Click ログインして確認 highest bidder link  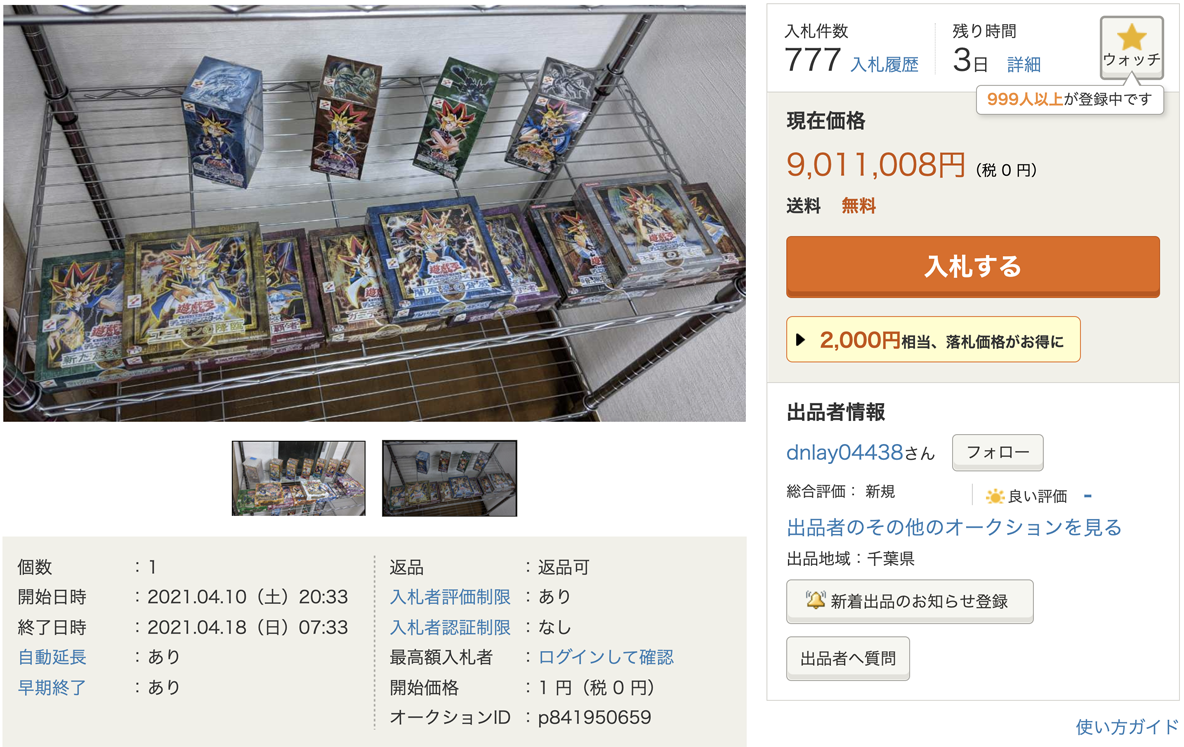606,657
